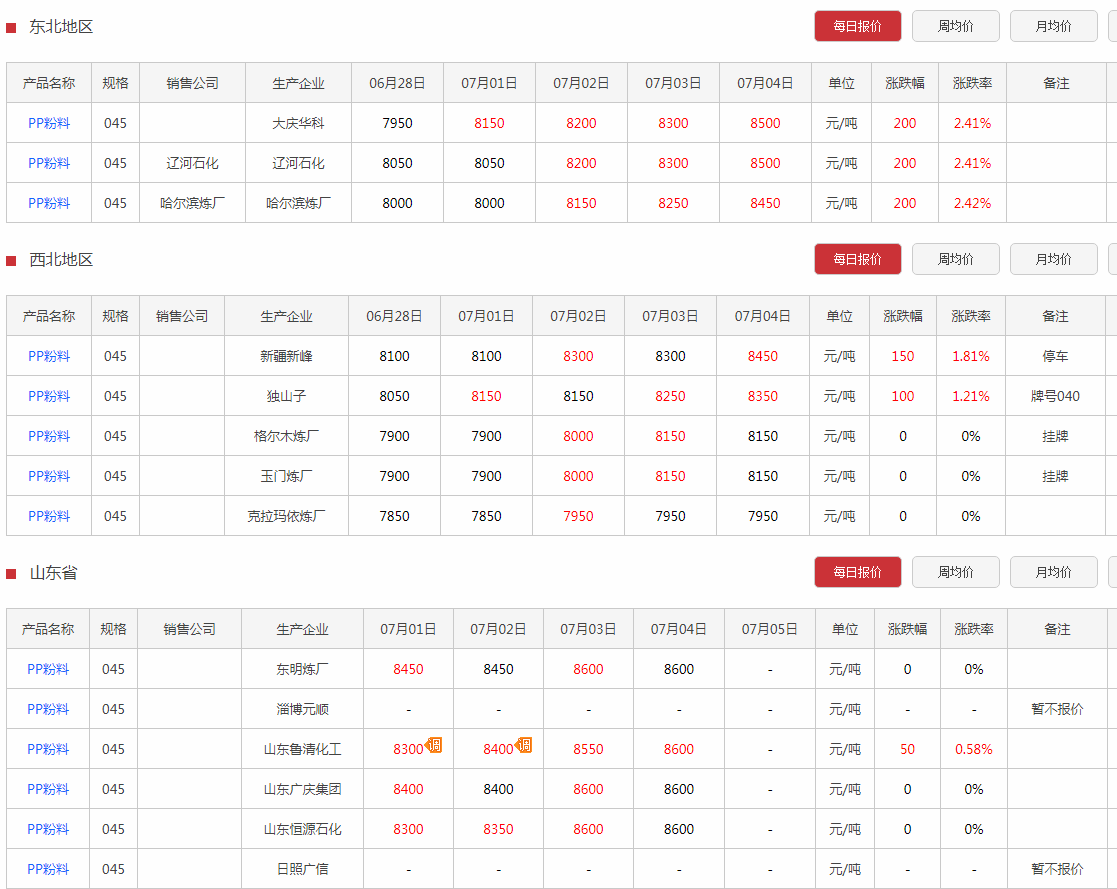Click 8450 price for 新疆新峰 on 07月04日
The height and width of the screenshot is (889, 1117).
[x=763, y=356]
